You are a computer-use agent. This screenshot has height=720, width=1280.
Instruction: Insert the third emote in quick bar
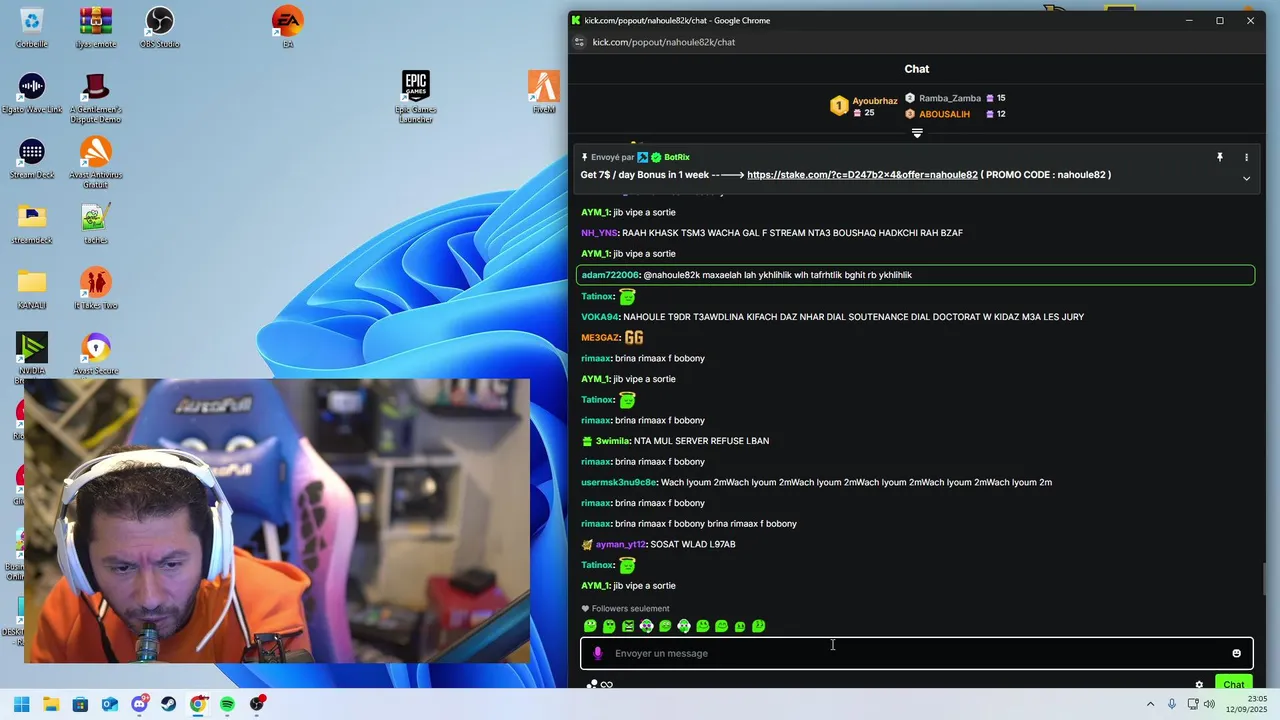click(628, 626)
